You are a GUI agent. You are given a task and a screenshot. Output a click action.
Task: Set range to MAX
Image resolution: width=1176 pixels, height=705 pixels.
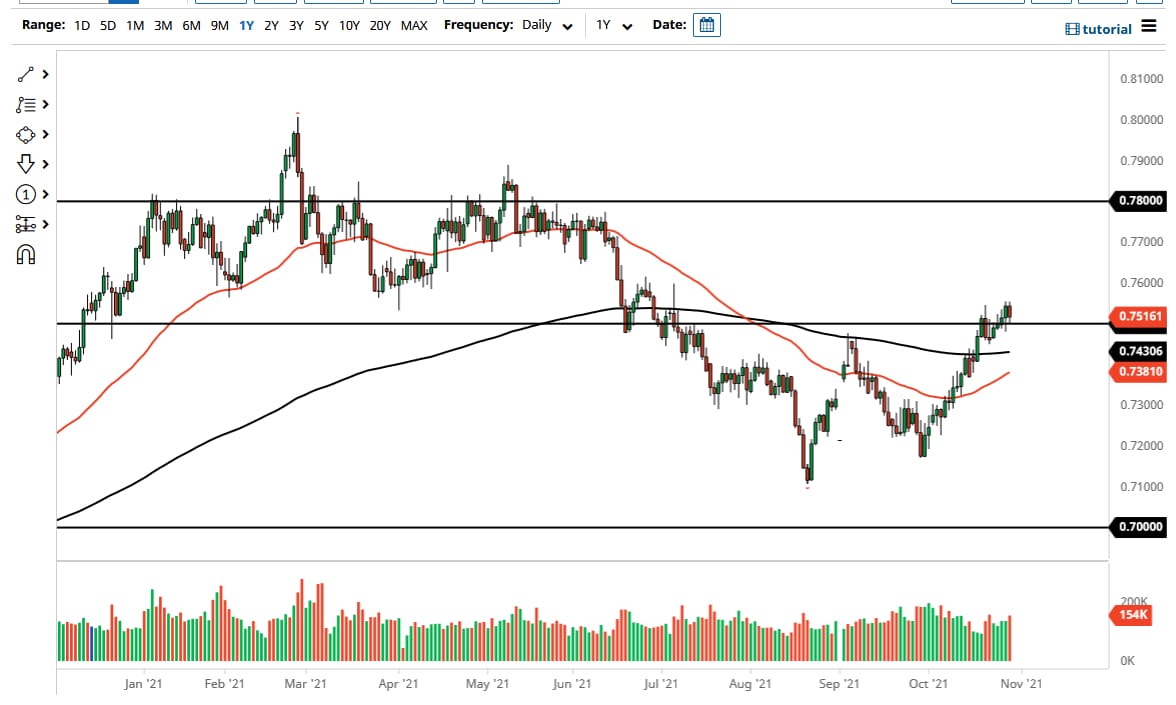(414, 26)
